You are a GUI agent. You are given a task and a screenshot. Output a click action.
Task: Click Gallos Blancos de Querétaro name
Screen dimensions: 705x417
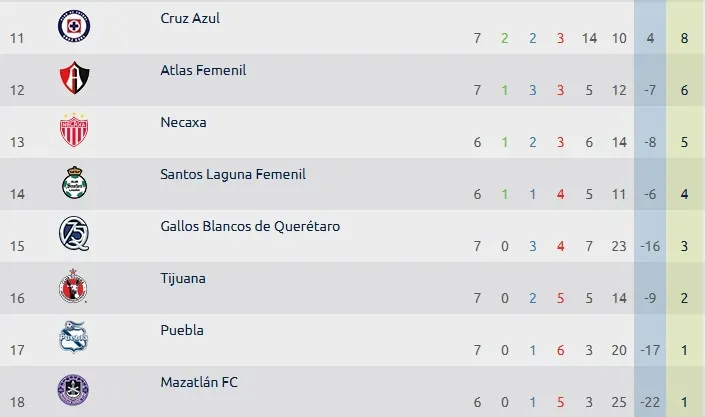(250, 226)
